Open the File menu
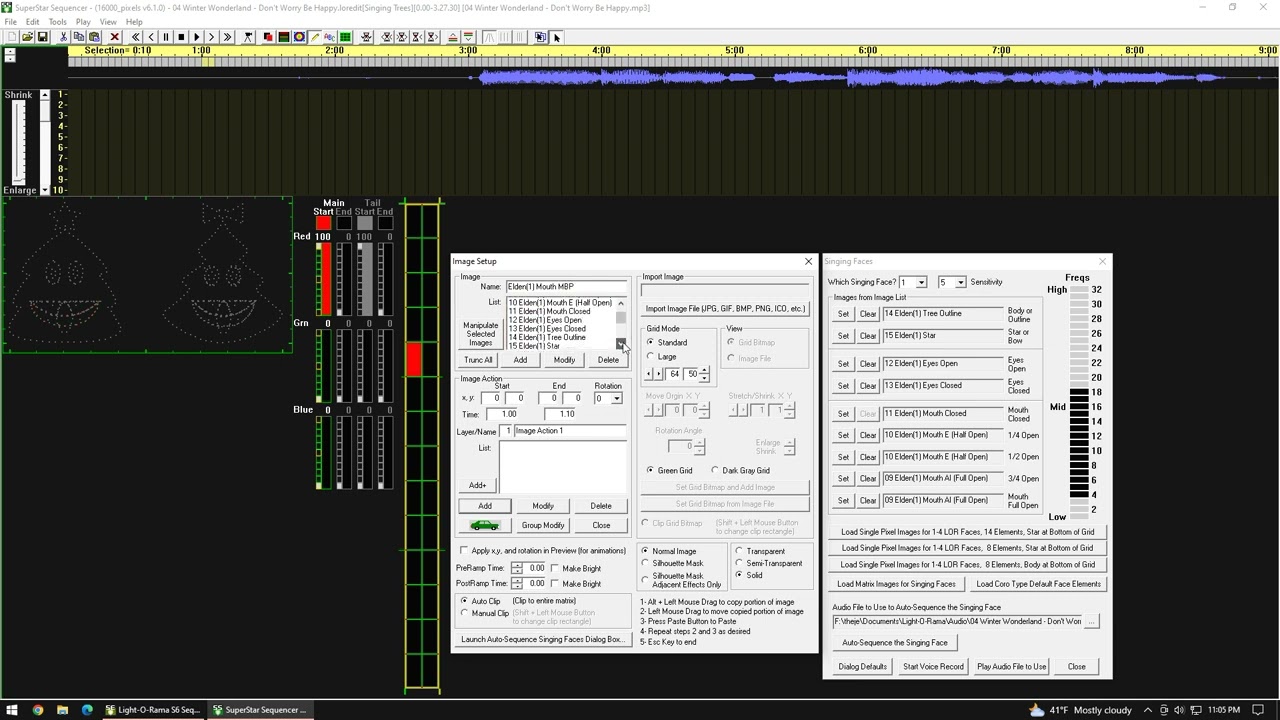This screenshot has width=1280, height=720. pyautogui.click(x=10, y=21)
